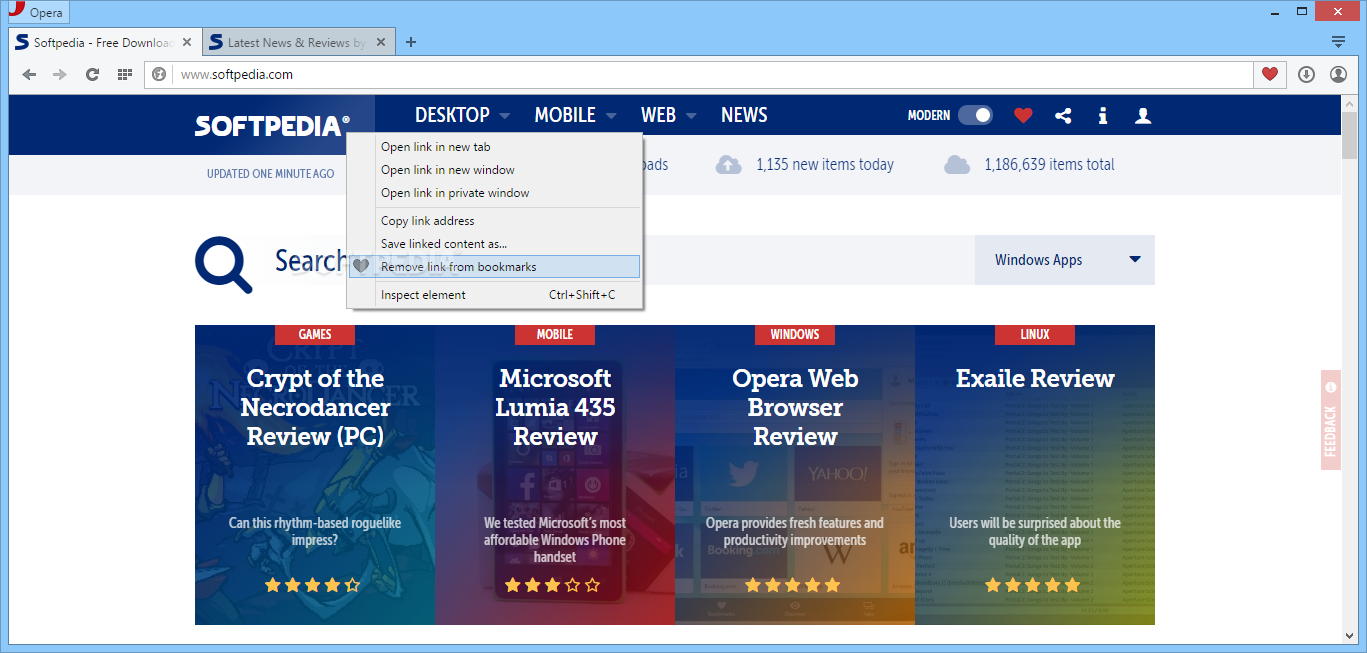Click the red MOBILE category label

[x=555, y=334]
